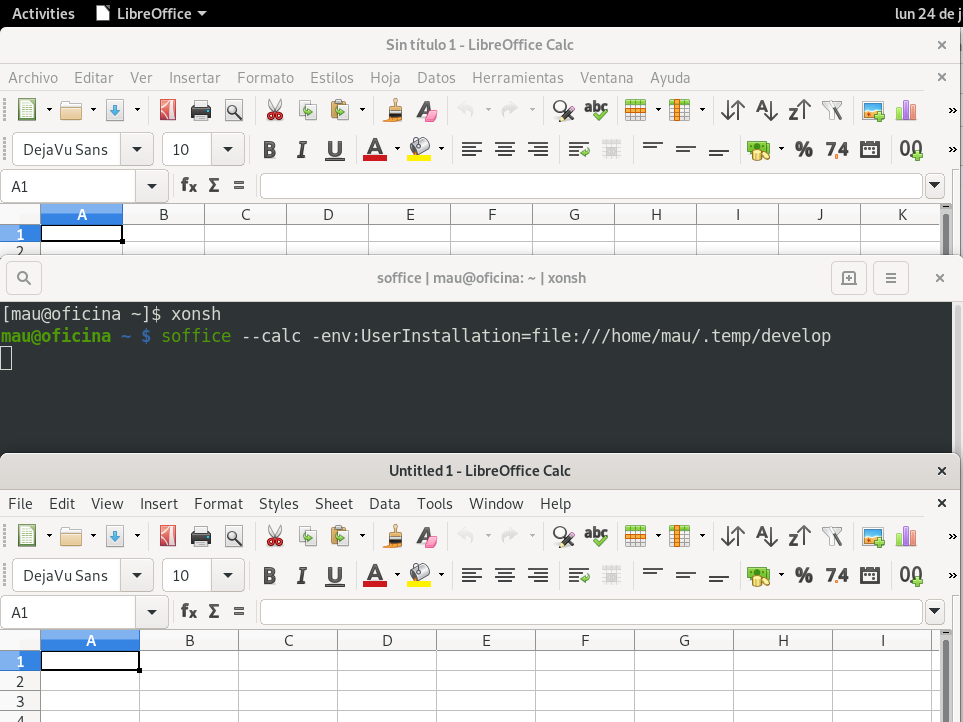Open the Sheet menu
This screenshot has width=963, height=722.
pos(333,503)
